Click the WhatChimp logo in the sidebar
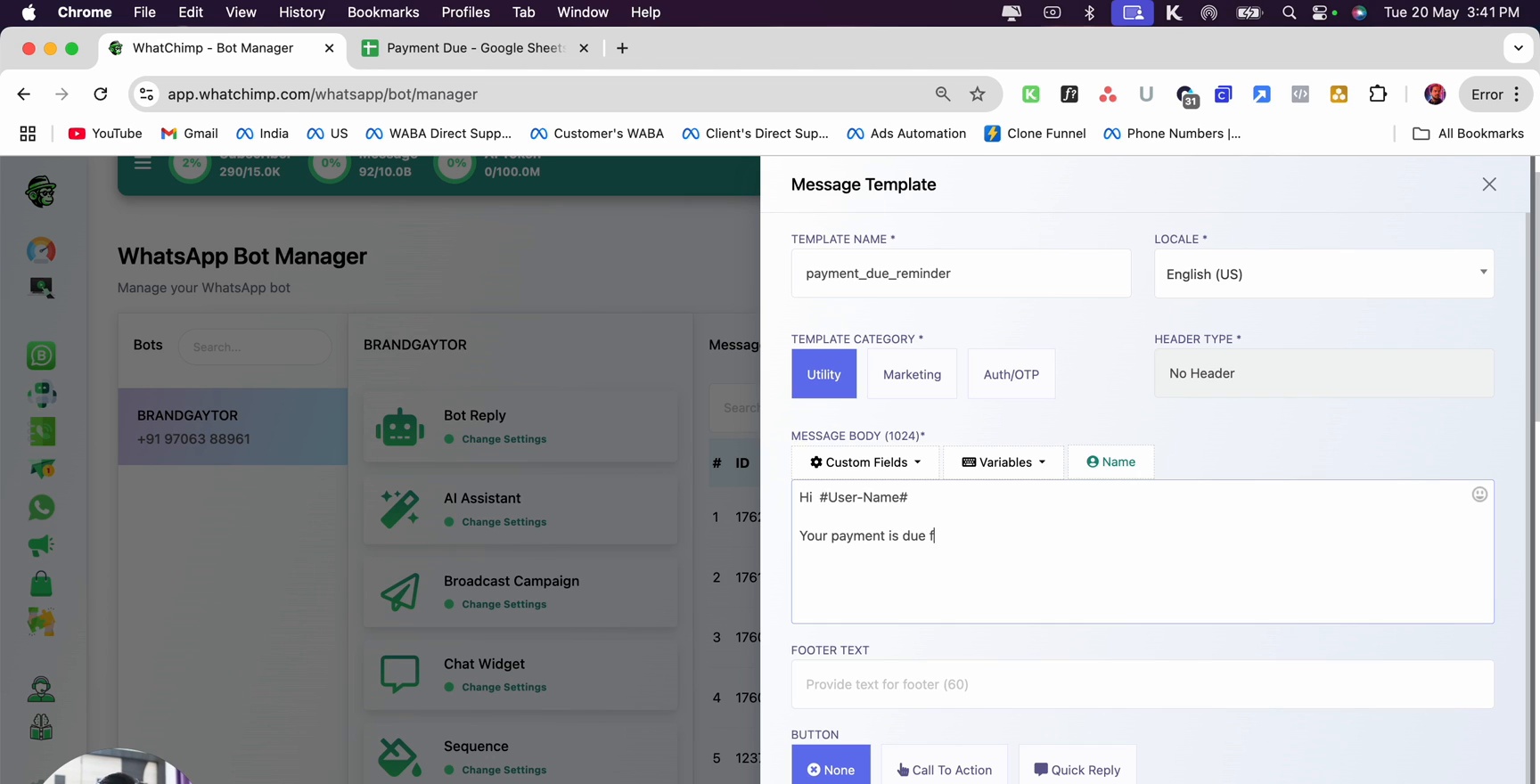Image resolution: width=1540 pixels, height=784 pixels. pyautogui.click(x=41, y=192)
